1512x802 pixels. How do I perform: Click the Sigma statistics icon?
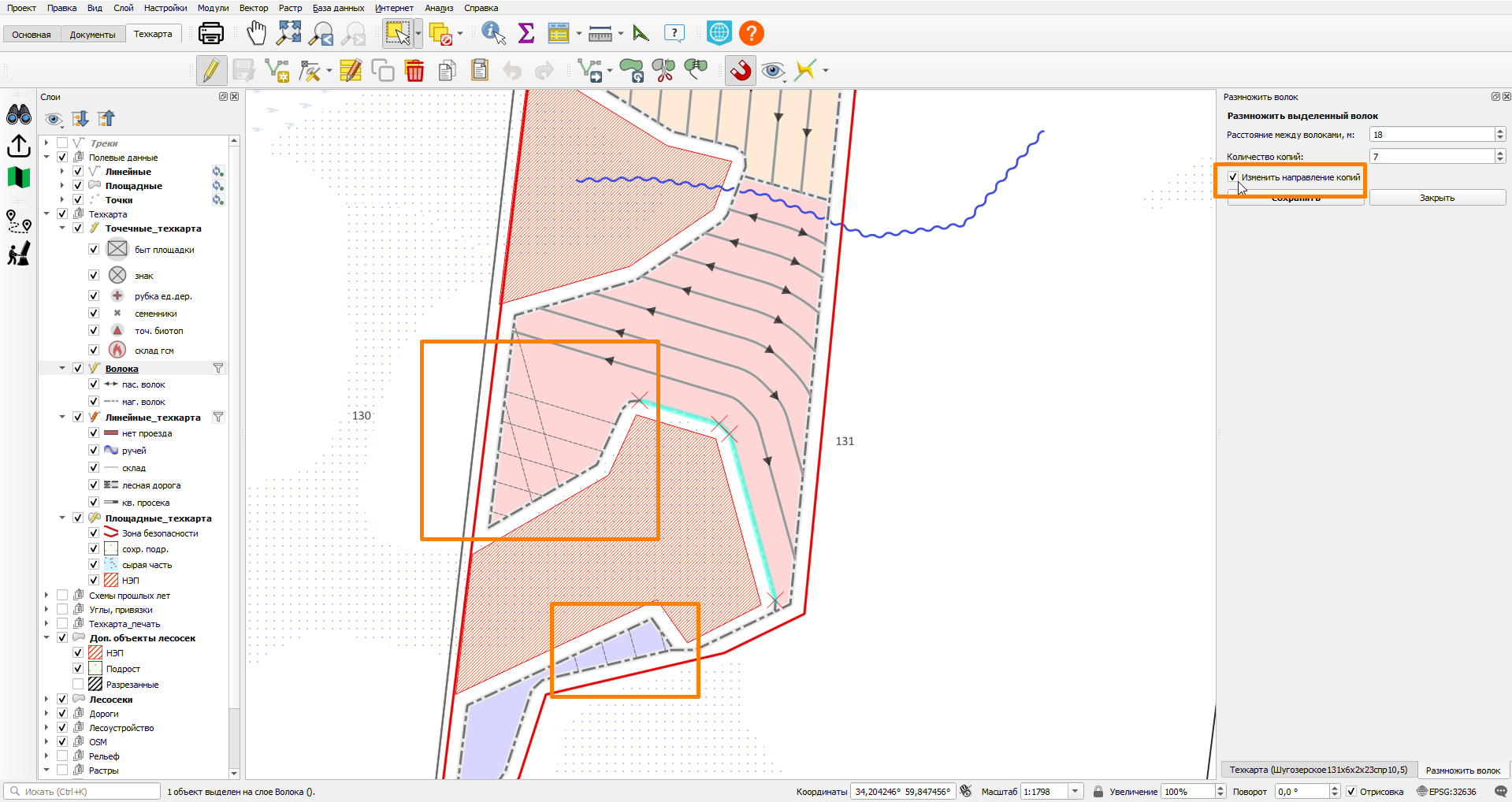(x=526, y=33)
